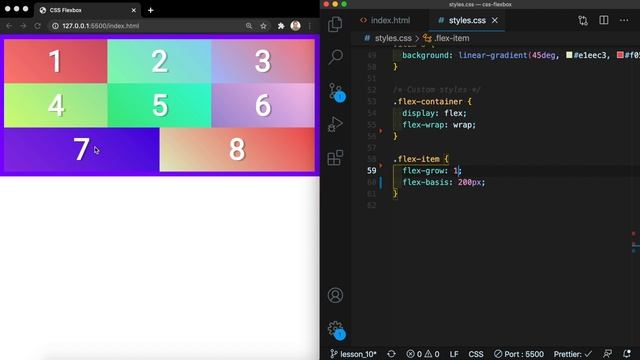Click the #e1eec3 color swatch in code
Screen dimensions: 640x360
tap(569, 55)
